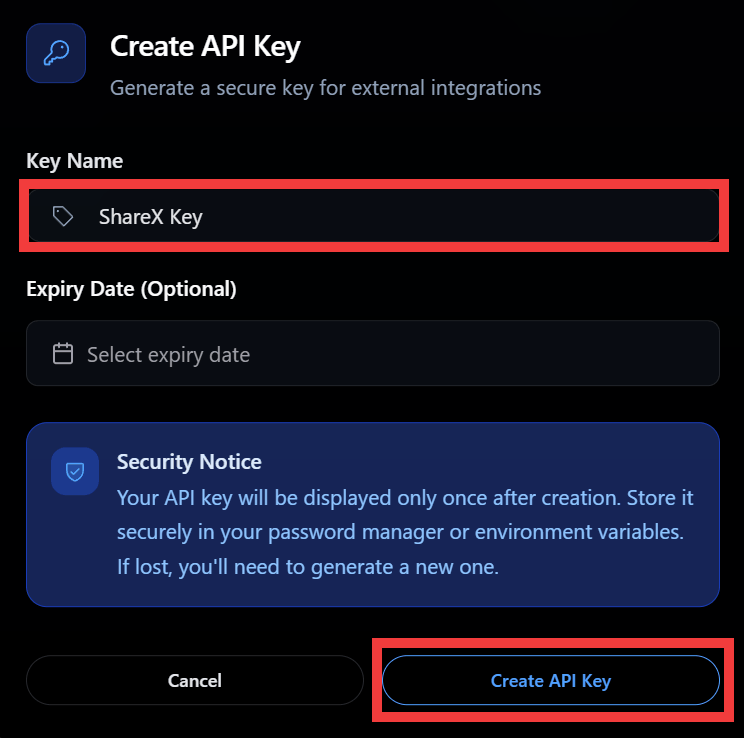
Task: Click the shield icon in Security Notice
Action: (75, 471)
